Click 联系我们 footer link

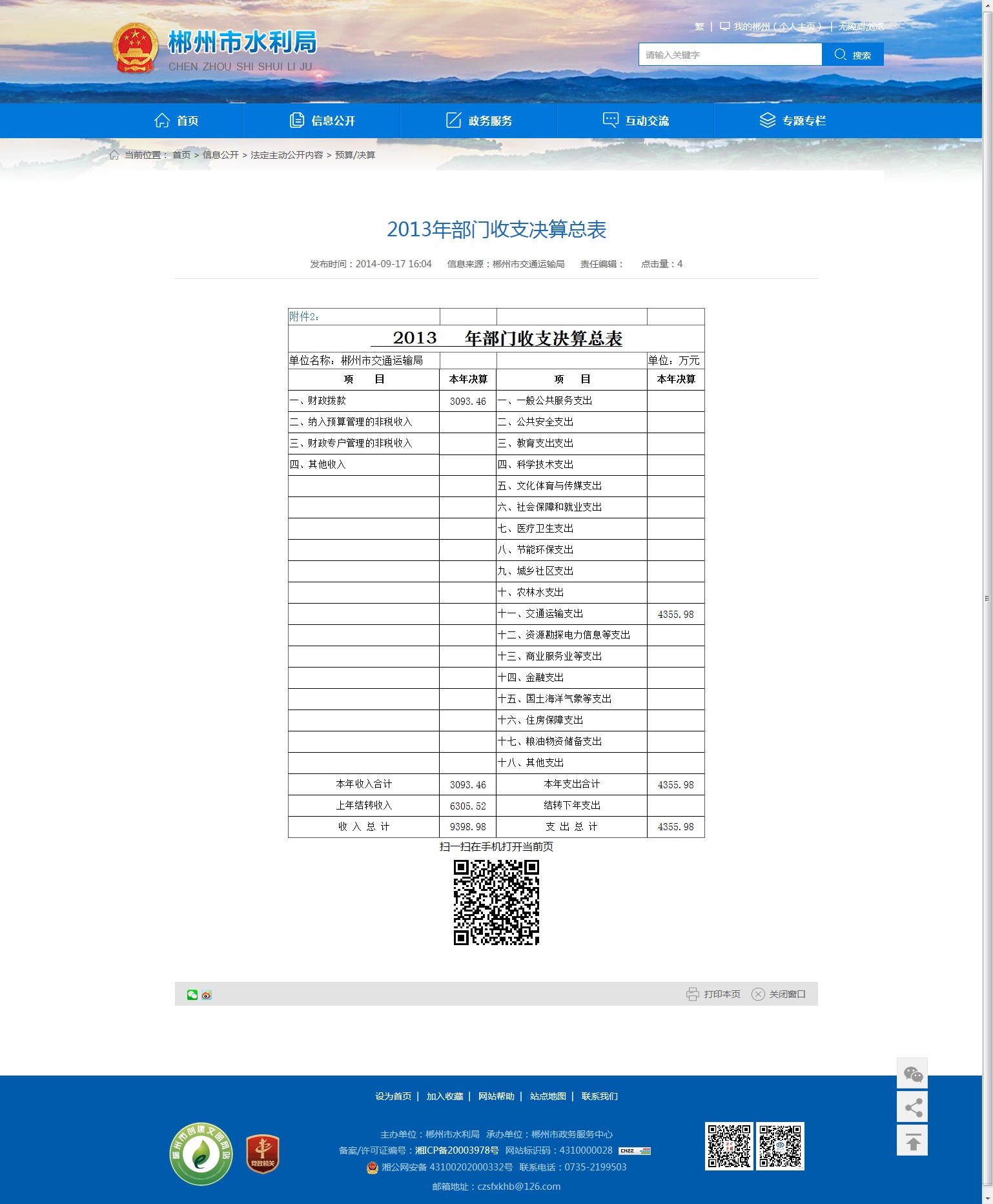[x=600, y=1096]
